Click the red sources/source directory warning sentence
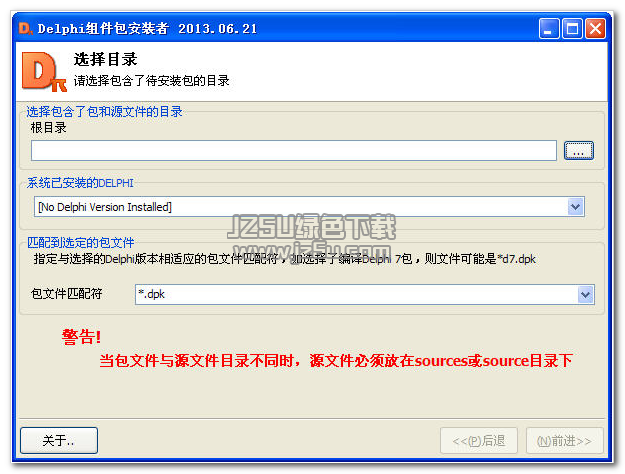Image resolution: width=625 pixels, height=474 pixels. tap(336, 361)
